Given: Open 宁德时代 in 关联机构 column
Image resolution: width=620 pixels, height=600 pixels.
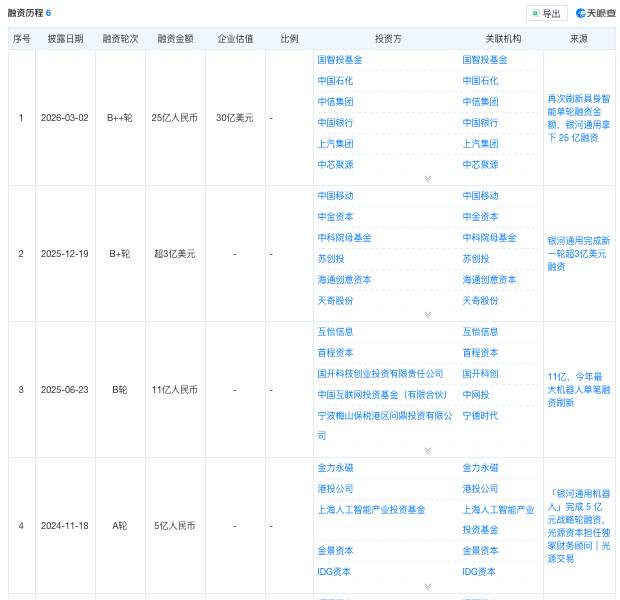Looking at the screenshot, I should point(480,416).
